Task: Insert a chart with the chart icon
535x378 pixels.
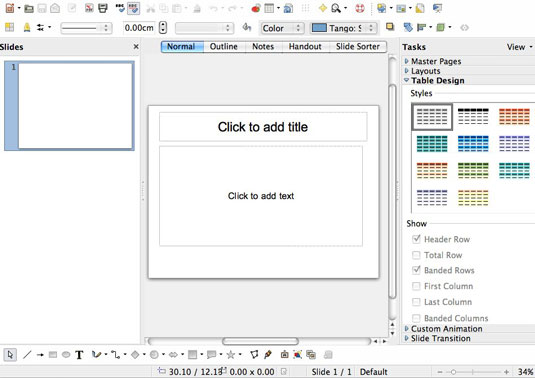Action: [x=256, y=8]
